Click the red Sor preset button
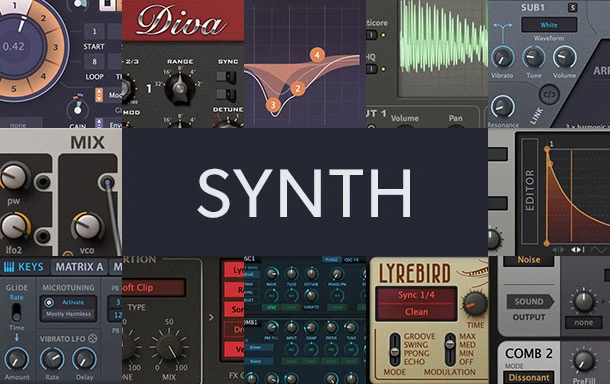The width and height of the screenshot is (610, 384). (235, 309)
